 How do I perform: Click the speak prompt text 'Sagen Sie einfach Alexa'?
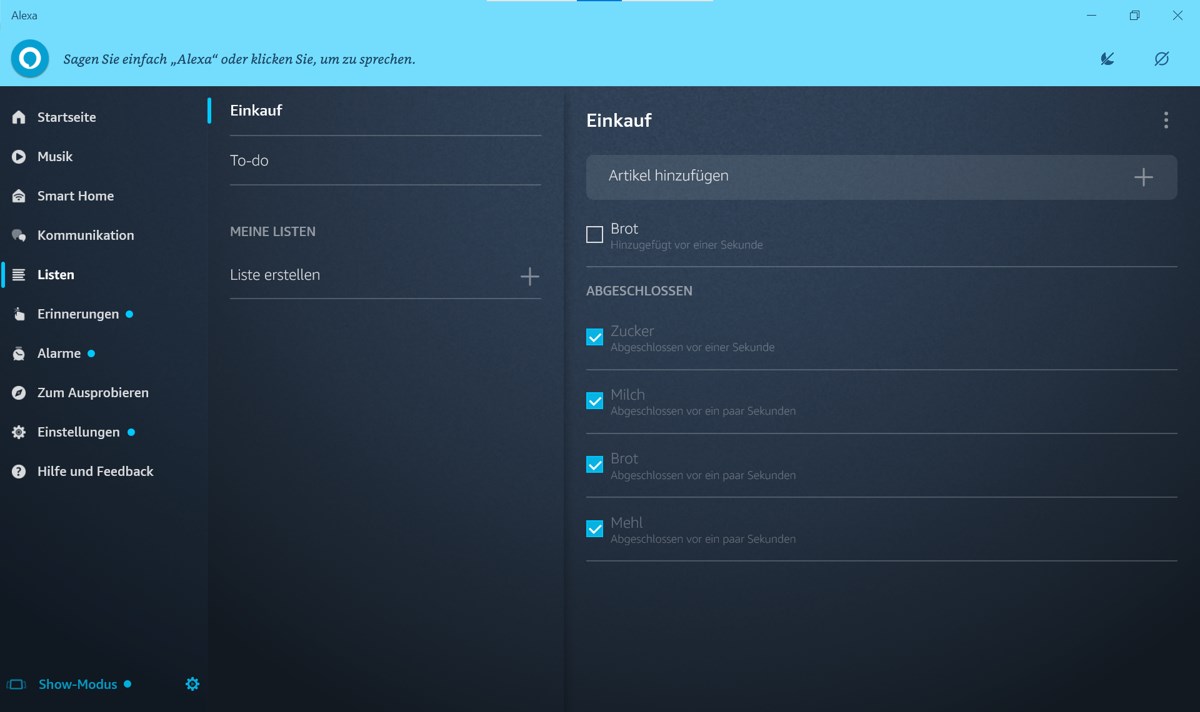click(239, 59)
